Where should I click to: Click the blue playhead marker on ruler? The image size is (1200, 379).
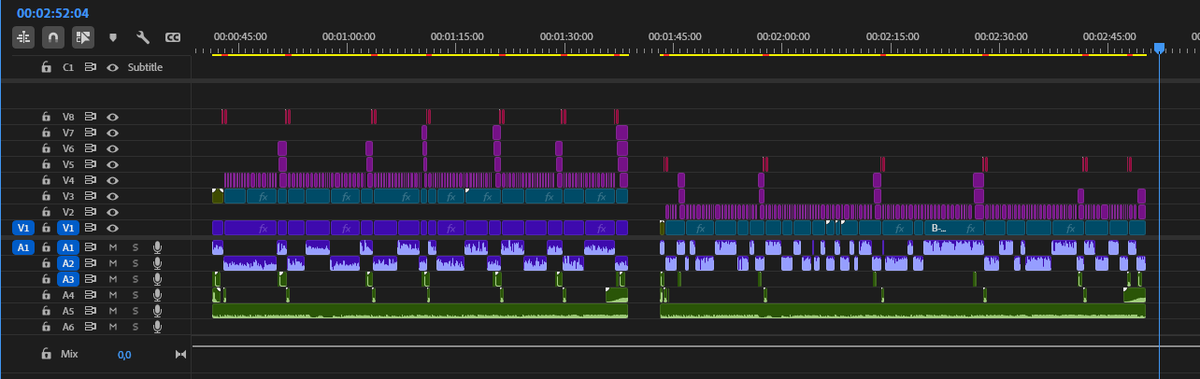[1159, 47]
